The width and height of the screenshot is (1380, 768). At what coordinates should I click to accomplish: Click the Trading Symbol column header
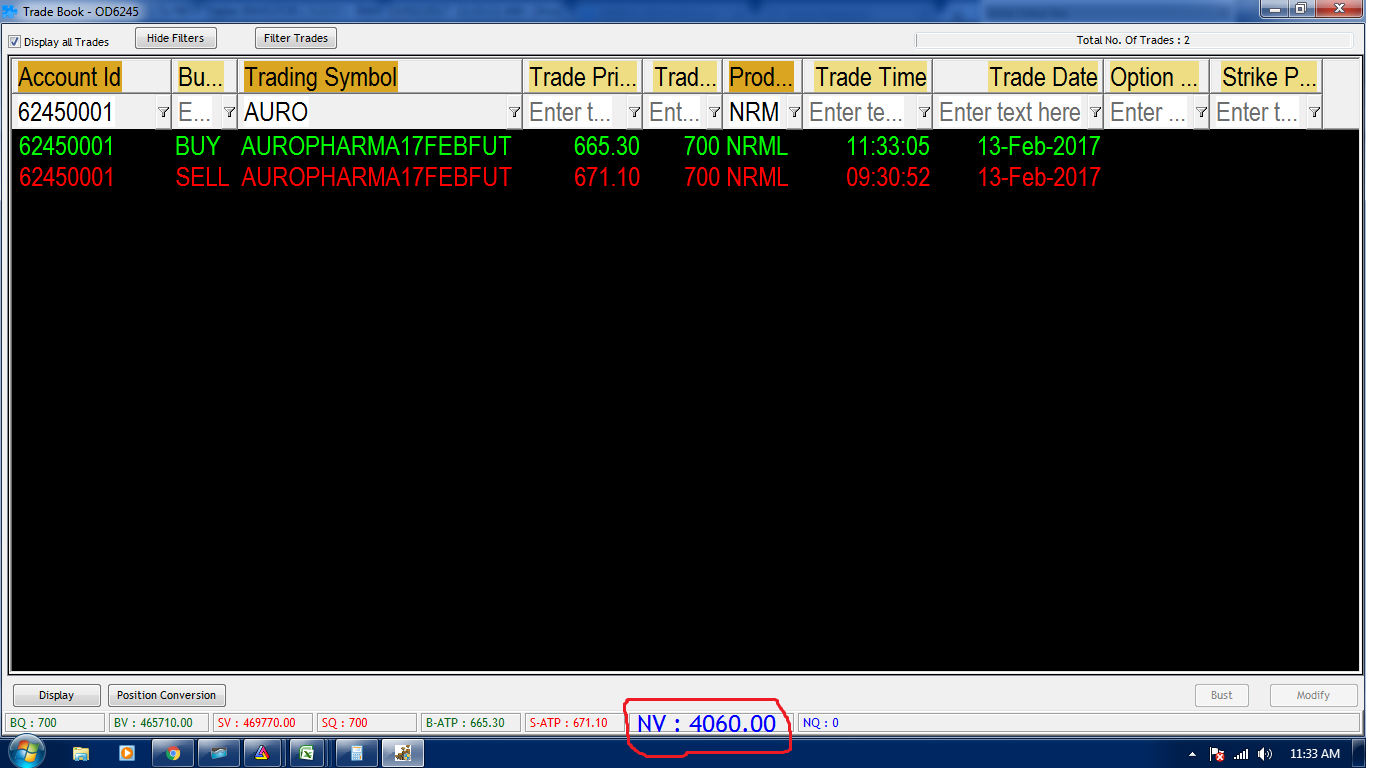[x=320, y=77]
